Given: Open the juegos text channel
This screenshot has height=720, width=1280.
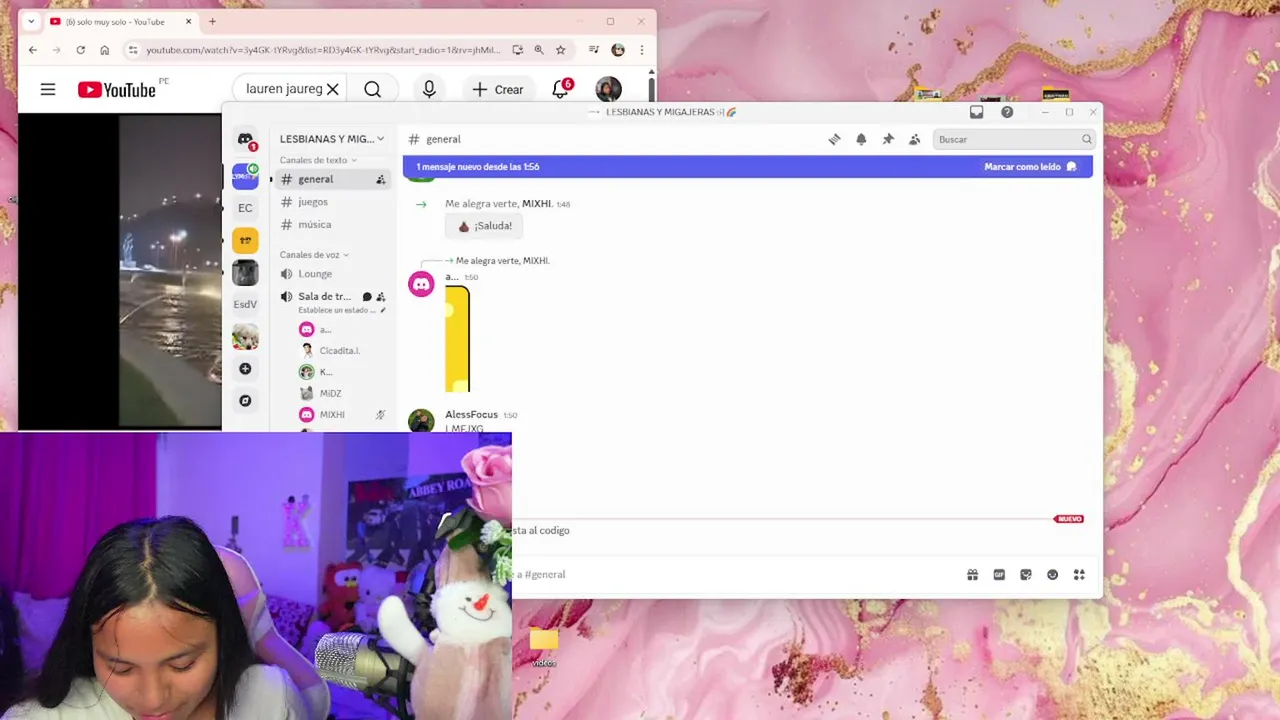Looking at the screenshot, I should coord(313,202).
